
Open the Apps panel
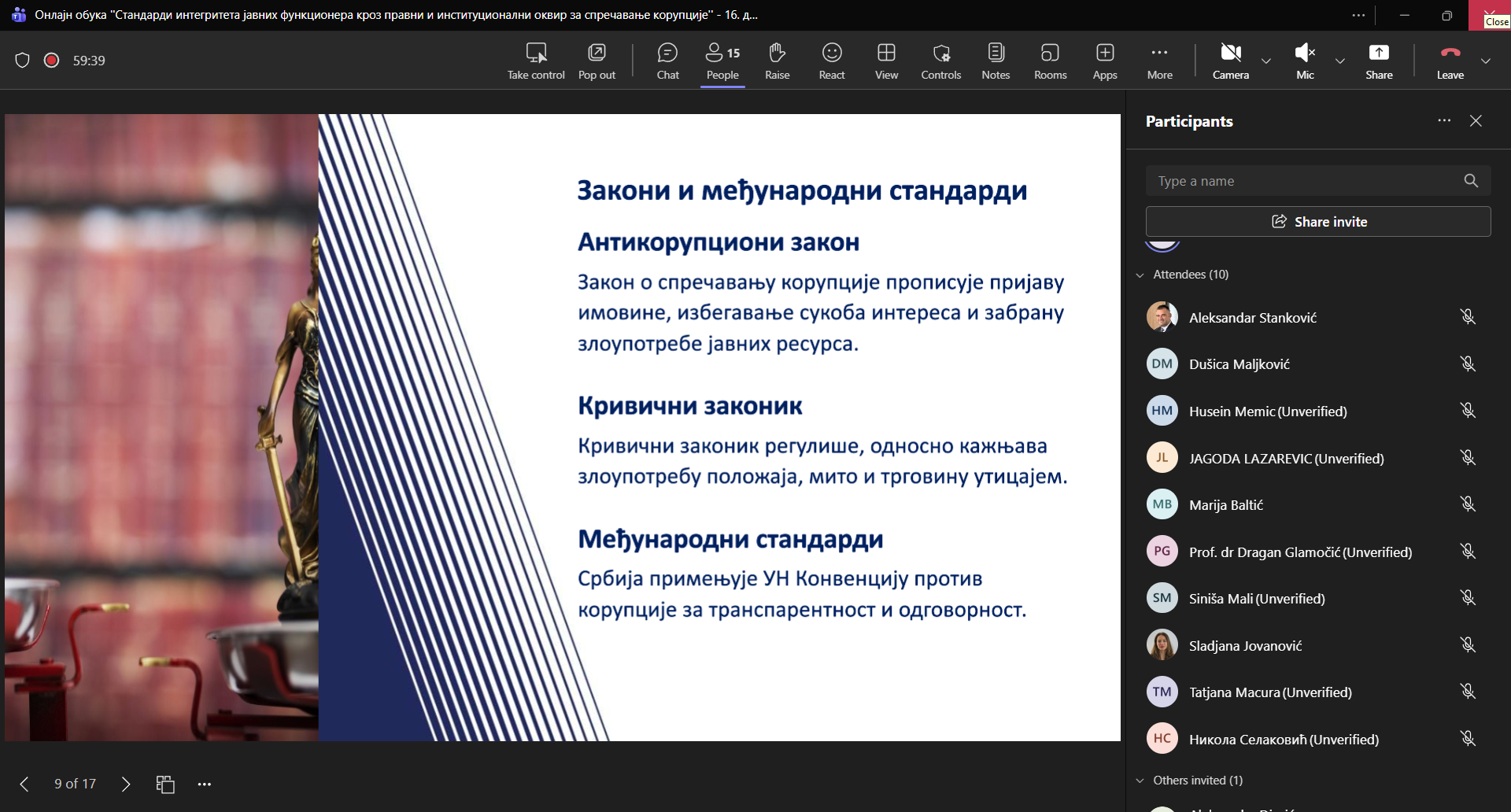[1105, 61]
